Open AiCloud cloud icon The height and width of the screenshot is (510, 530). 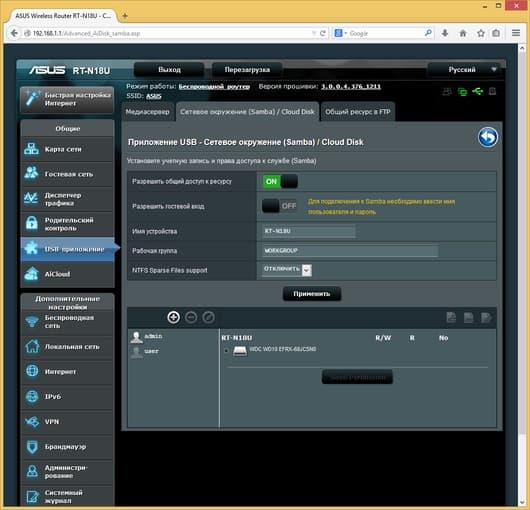[x=31, y=274]
